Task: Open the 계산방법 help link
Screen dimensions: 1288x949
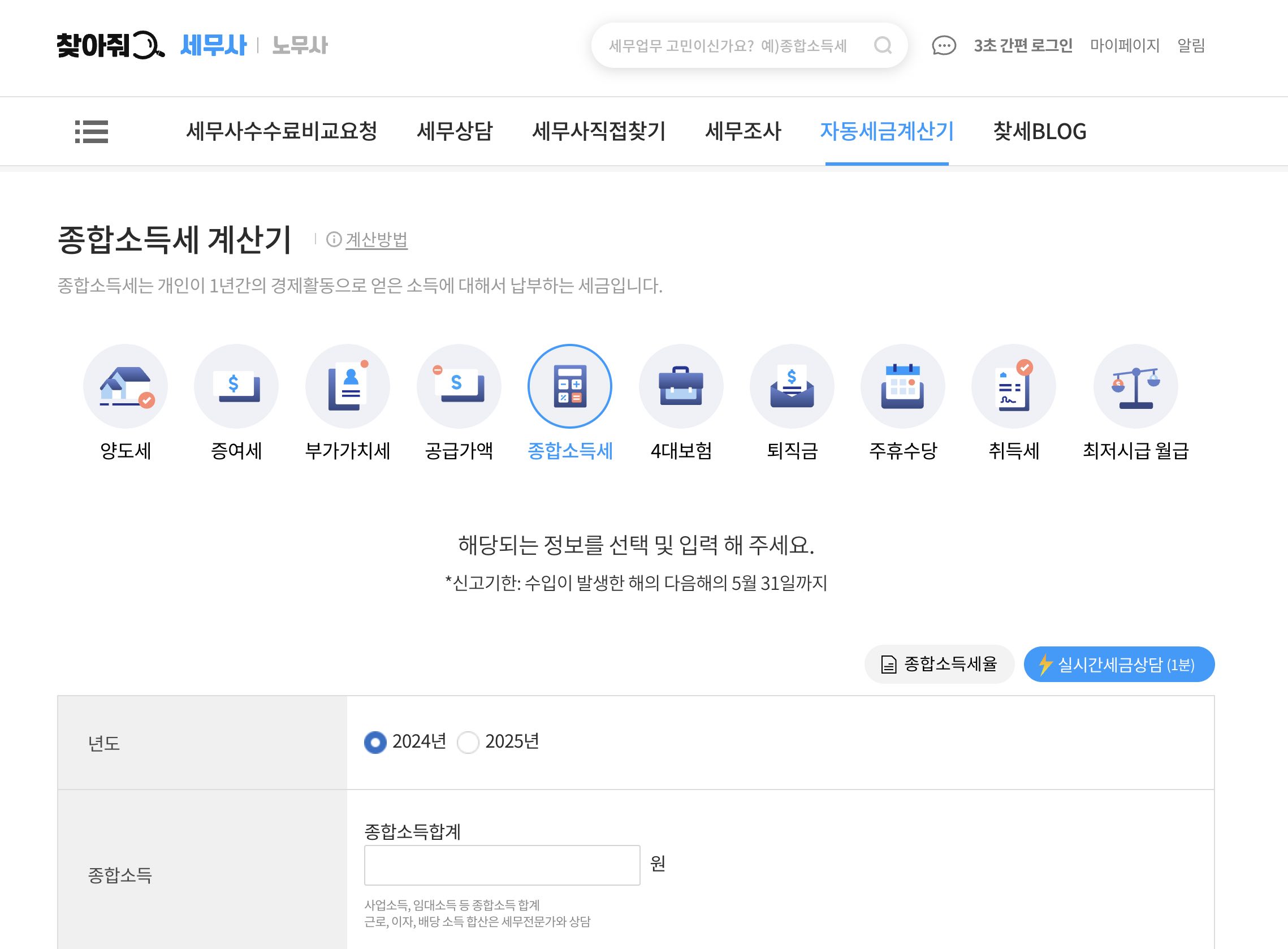Action: (376, 240)
